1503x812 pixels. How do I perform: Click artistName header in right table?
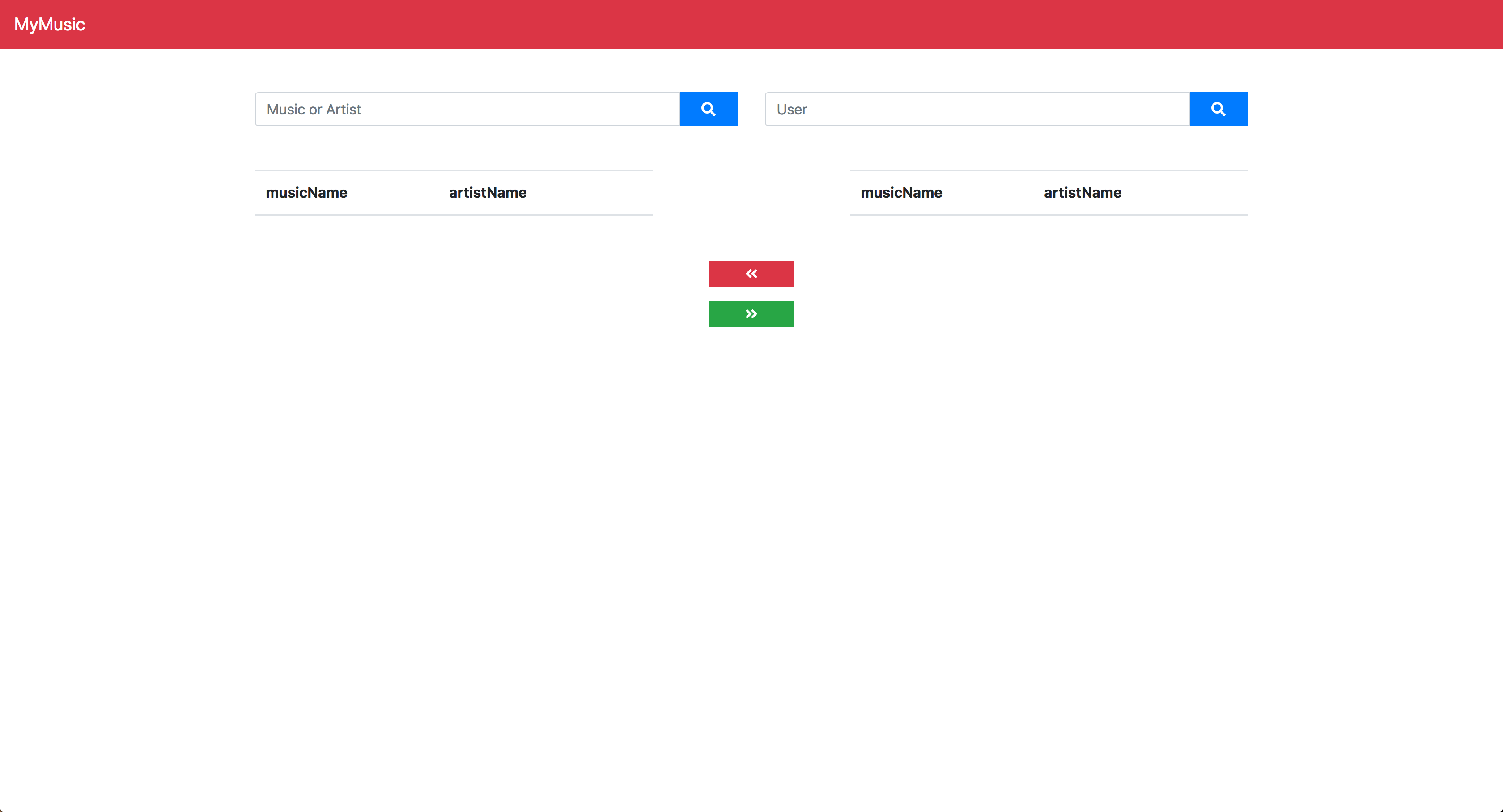(x=1082, y=193)
